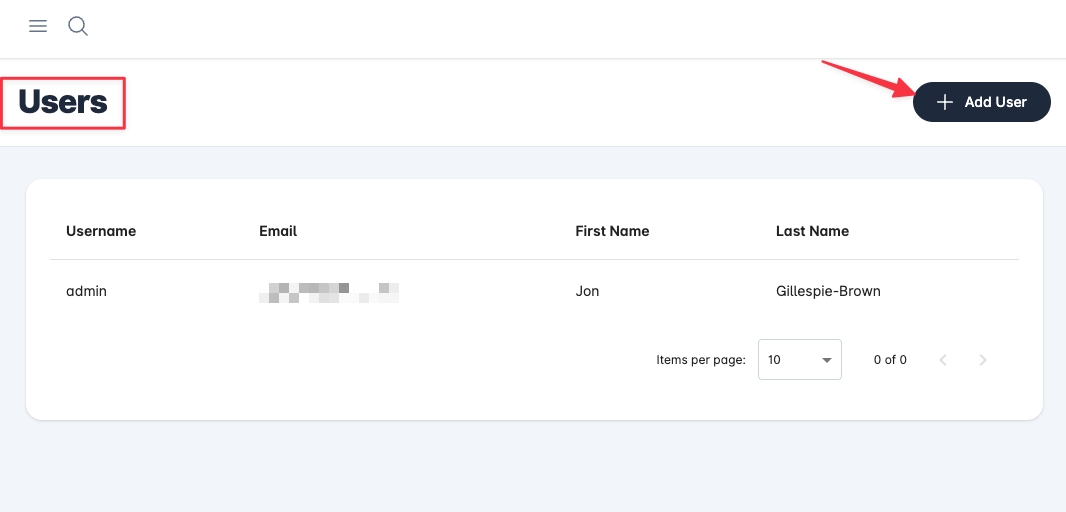Click the blurred email address cell
Screen dimensions: 1066x512
(329, 292)
